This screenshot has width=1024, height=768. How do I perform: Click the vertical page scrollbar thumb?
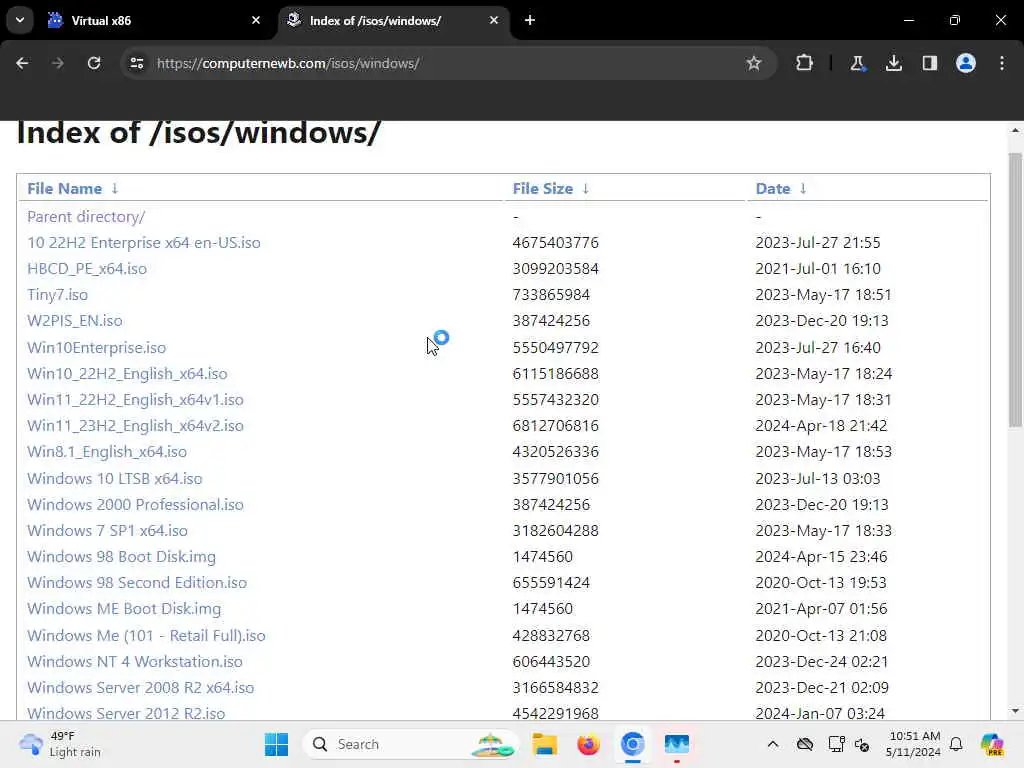1015,291
